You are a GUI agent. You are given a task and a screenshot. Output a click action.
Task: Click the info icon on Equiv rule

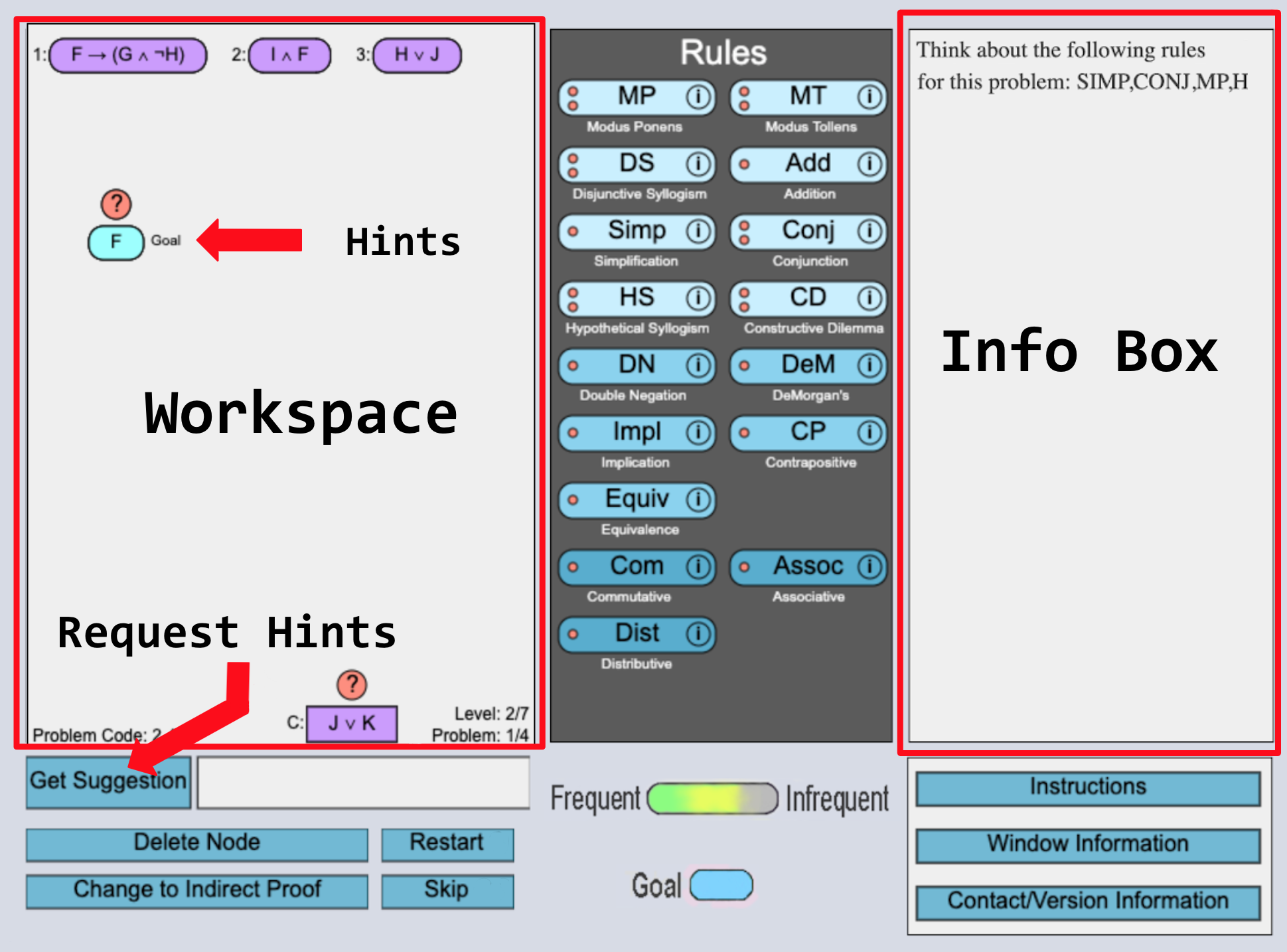[x=698, y=500]
